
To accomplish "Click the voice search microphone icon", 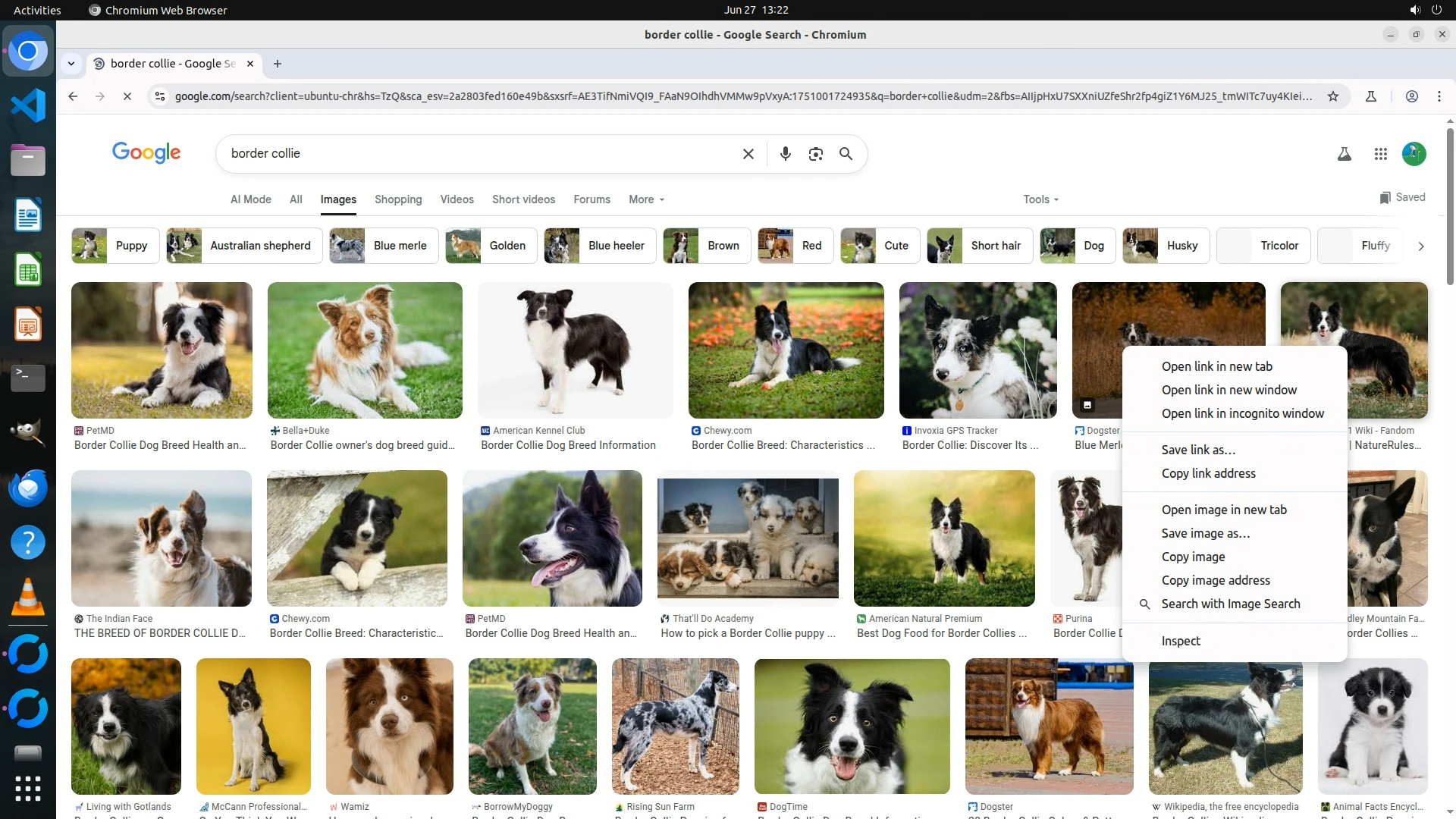I will coord(785,154).
